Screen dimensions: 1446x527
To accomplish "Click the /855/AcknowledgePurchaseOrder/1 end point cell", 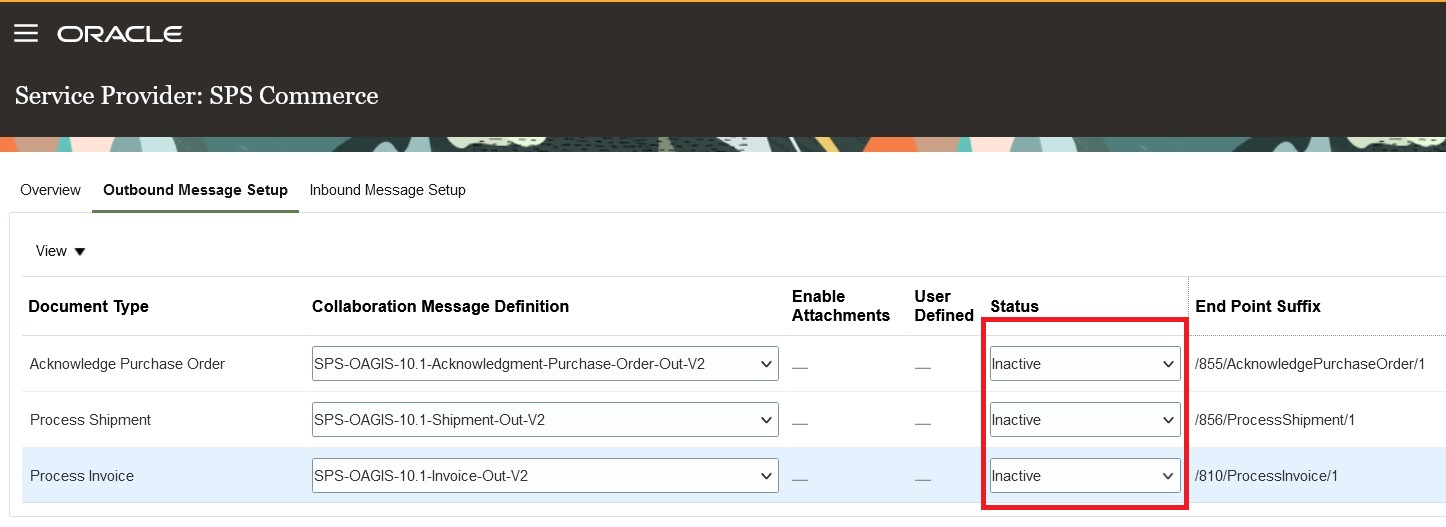I will point(1310,364).
